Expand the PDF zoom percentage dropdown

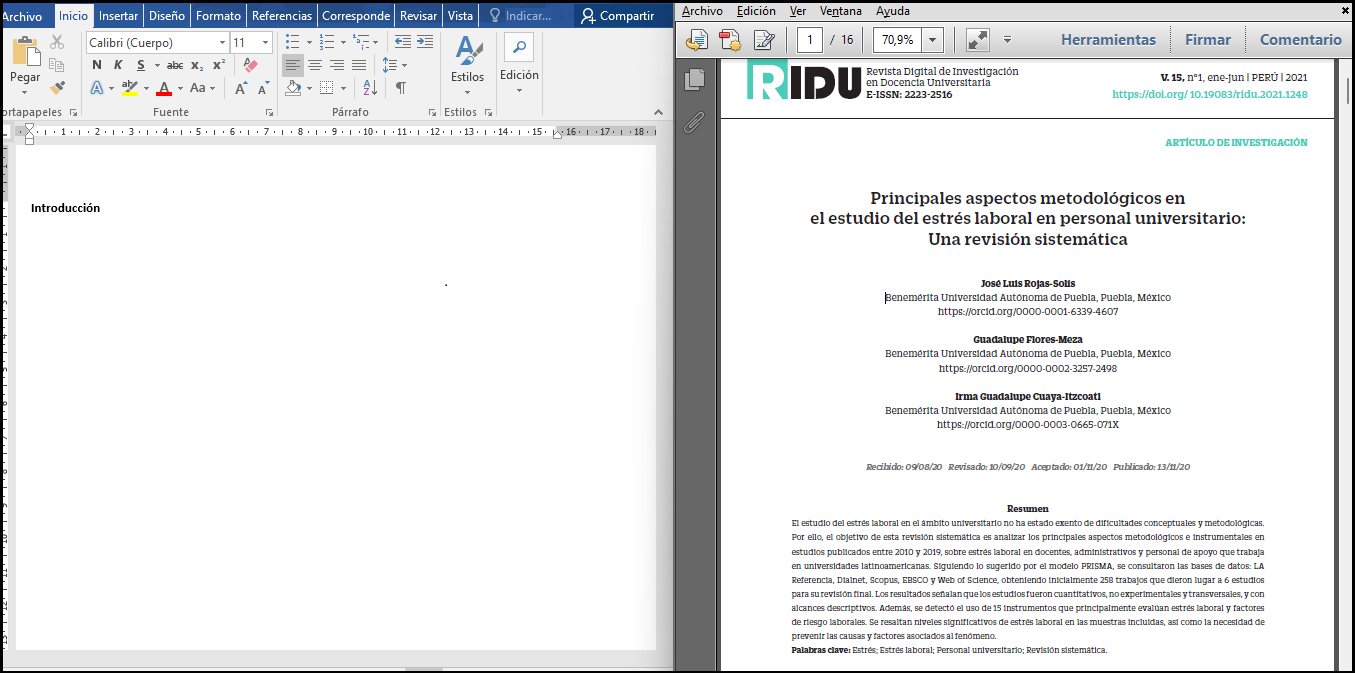point(933,40)
